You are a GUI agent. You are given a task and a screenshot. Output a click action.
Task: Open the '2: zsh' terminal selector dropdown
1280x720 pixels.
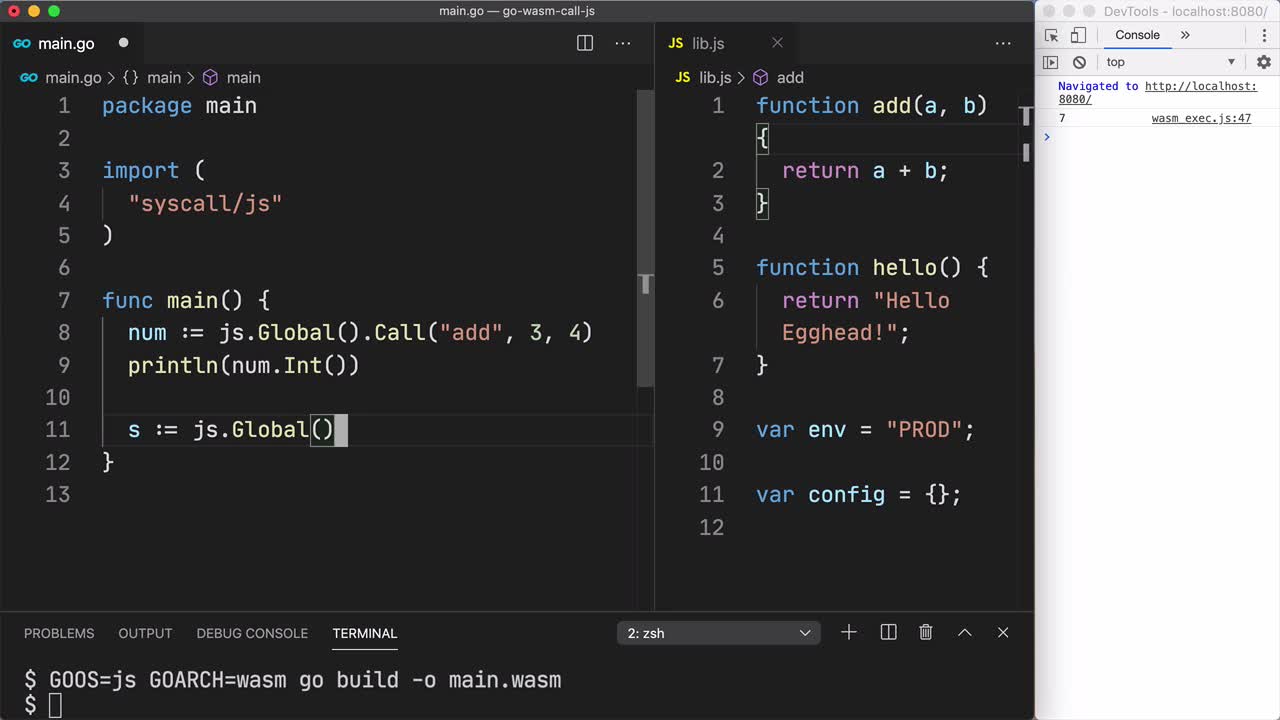[x=718, y=633]
